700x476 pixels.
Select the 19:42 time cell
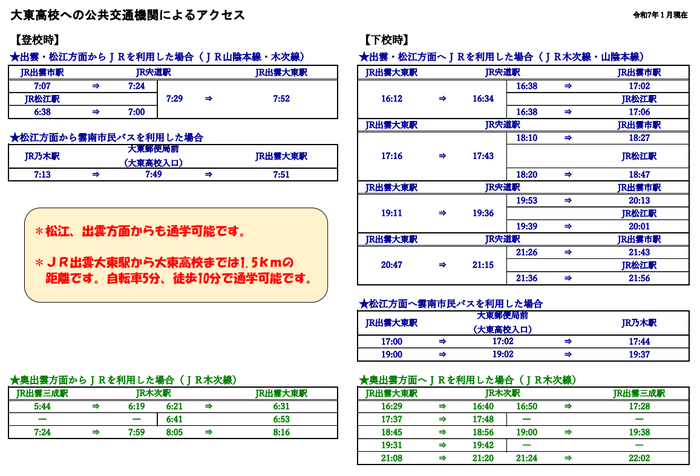(x=483, y=445)
